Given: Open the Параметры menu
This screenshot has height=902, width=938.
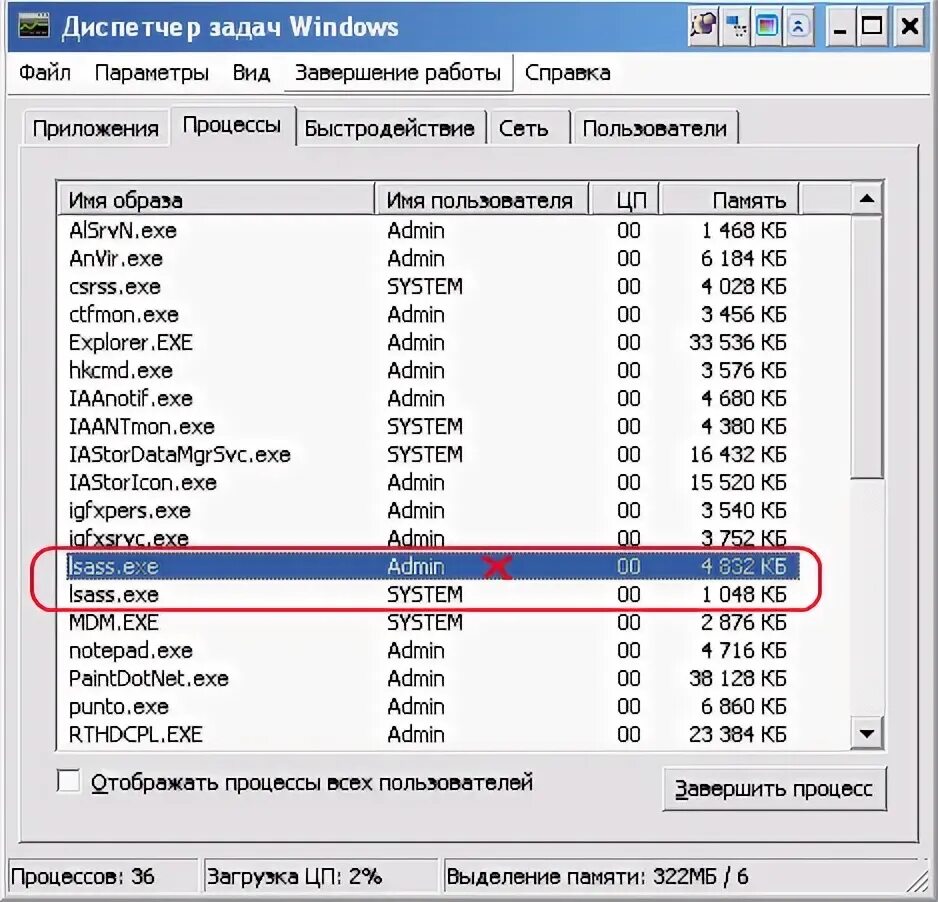Looking at the screenshot, I should point(151,72).
